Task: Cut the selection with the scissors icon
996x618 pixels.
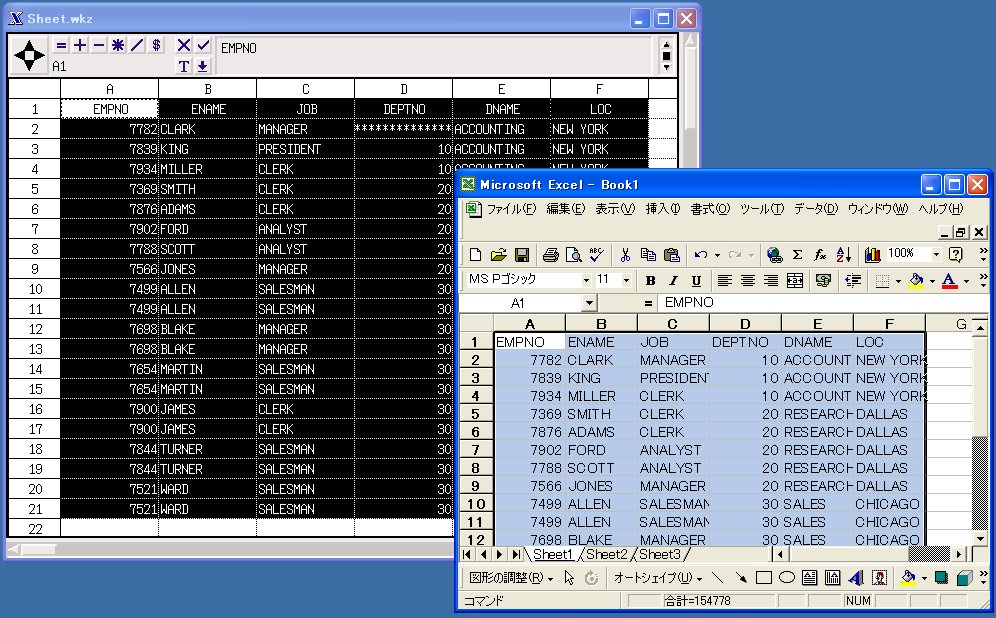Action: click(x=625, y=255)
